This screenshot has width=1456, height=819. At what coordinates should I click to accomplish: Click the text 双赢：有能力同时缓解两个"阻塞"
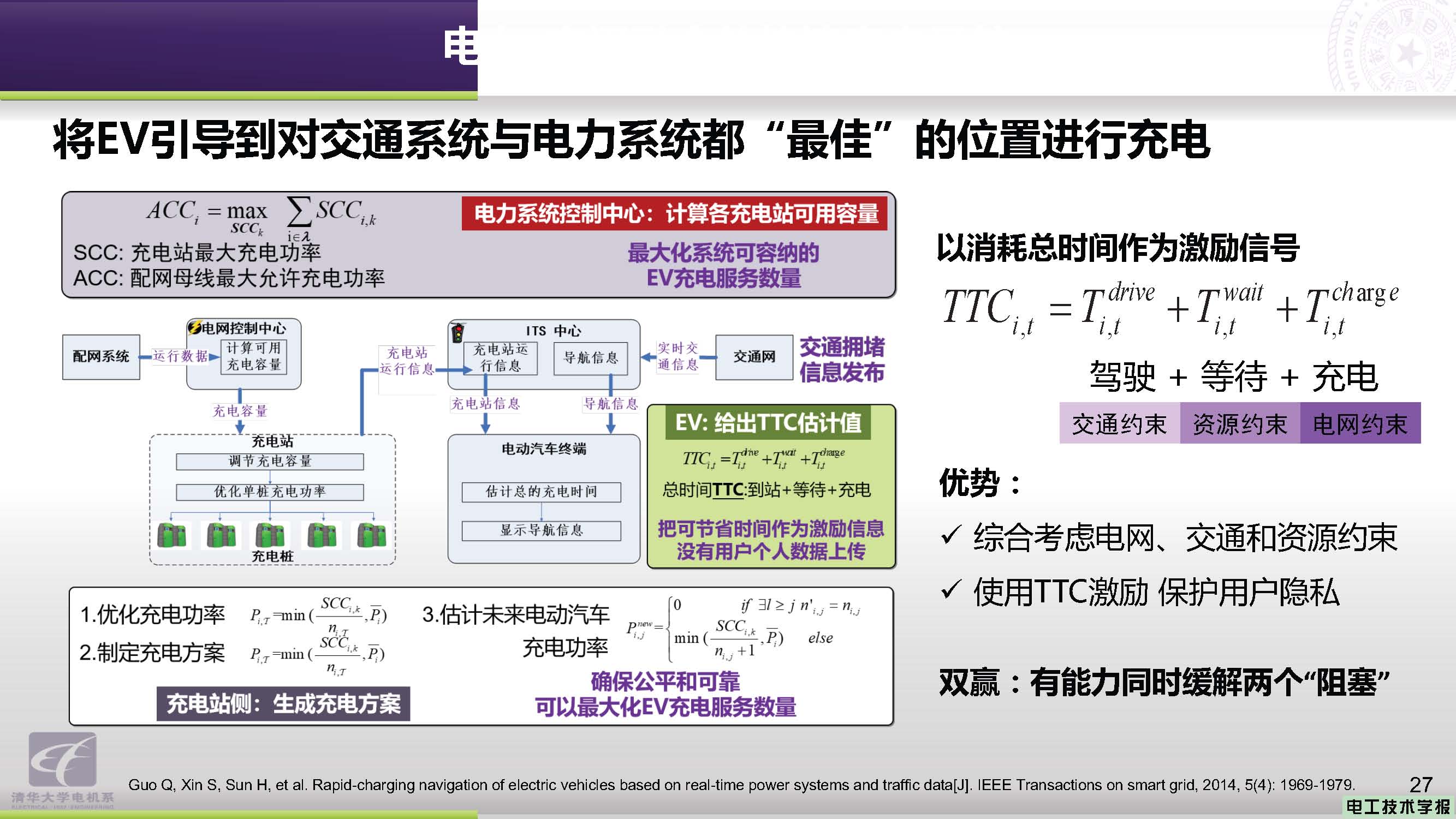(1163, 683)
